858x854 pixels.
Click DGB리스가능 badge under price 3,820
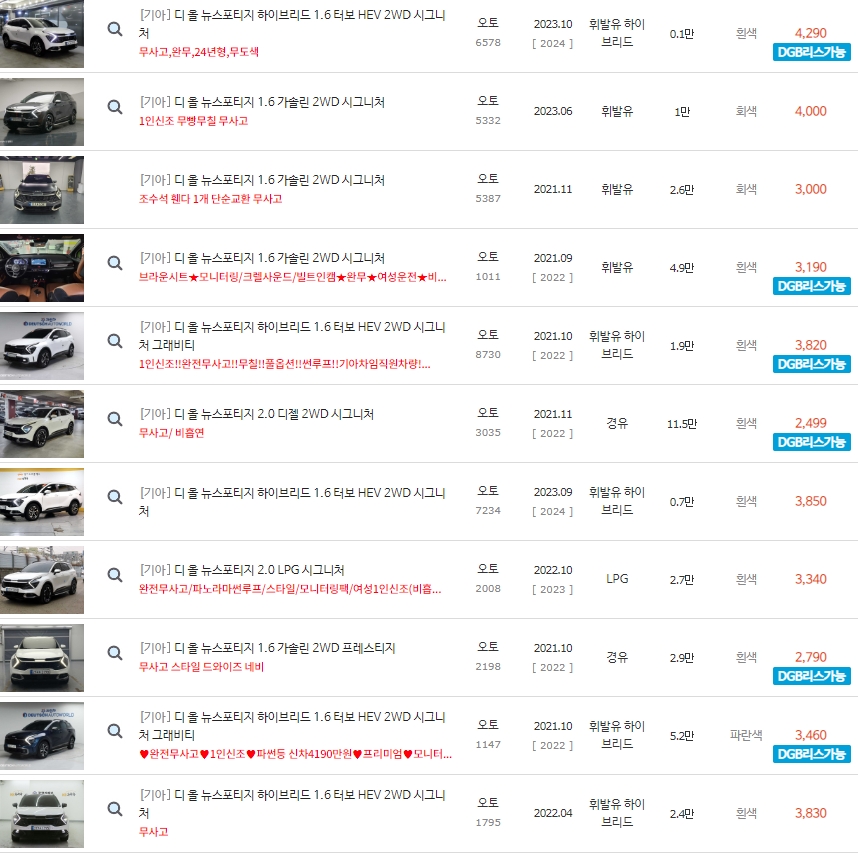(x=811, y=364)
